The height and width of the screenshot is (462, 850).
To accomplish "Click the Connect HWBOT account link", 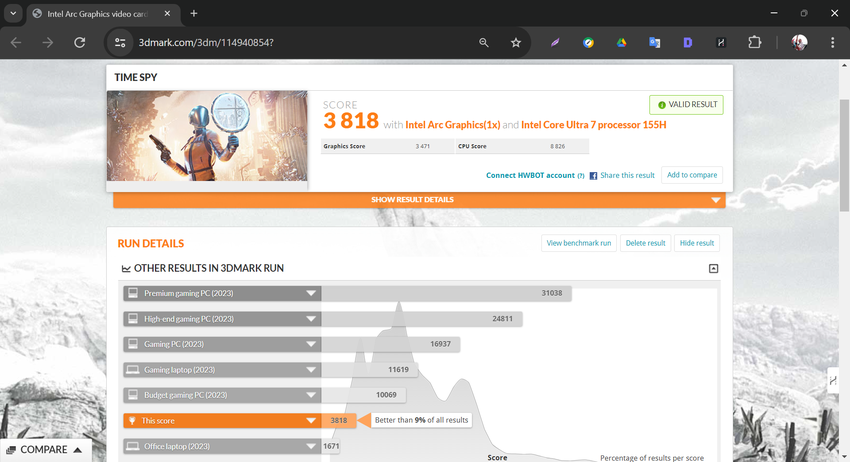I will 530,175.
